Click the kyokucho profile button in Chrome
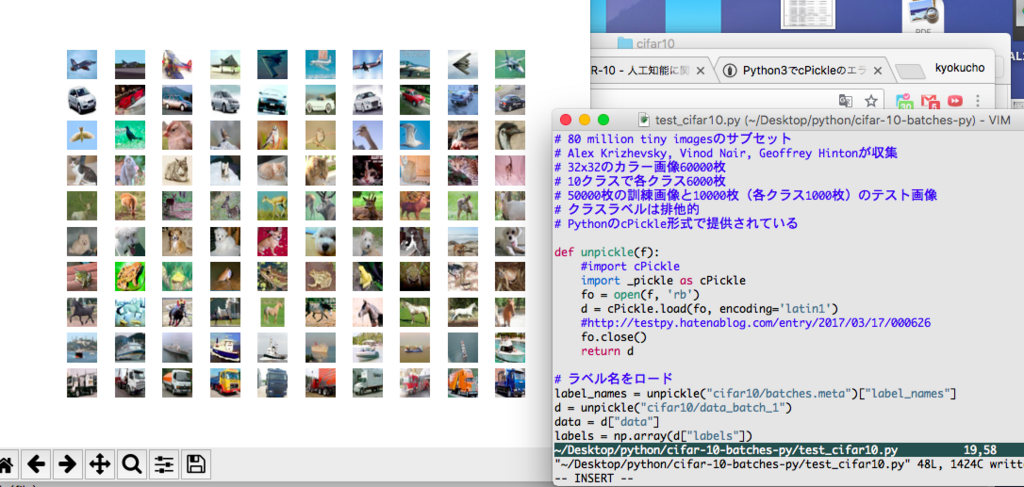 tap(959, 68)
